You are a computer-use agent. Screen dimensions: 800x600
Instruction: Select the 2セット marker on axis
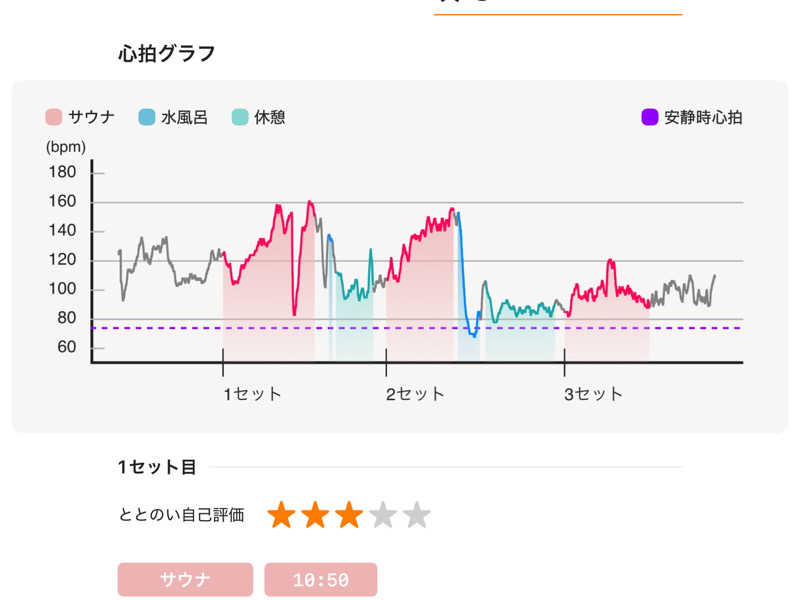(416, 394)
